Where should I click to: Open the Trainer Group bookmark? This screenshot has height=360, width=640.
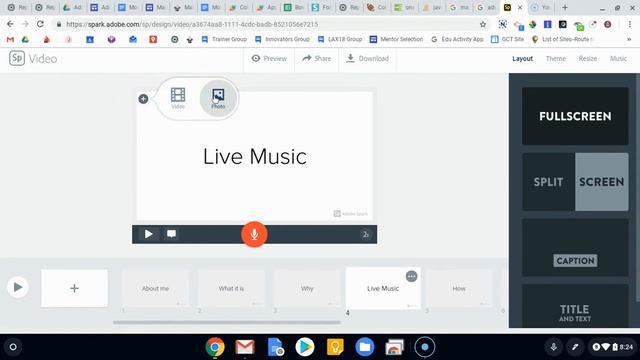pyautogui.click(x=224, y=39)
